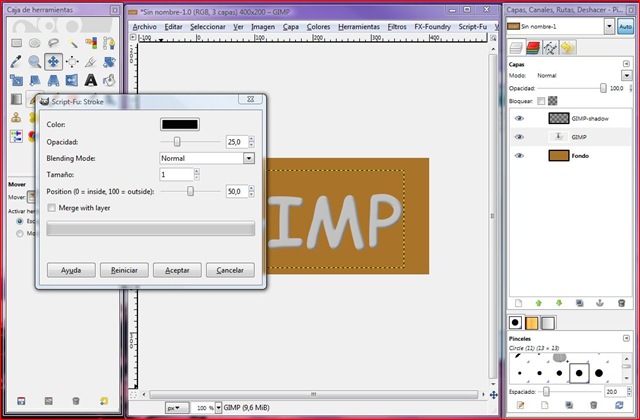Switch to the Undo history tab

tap(567, 48)
